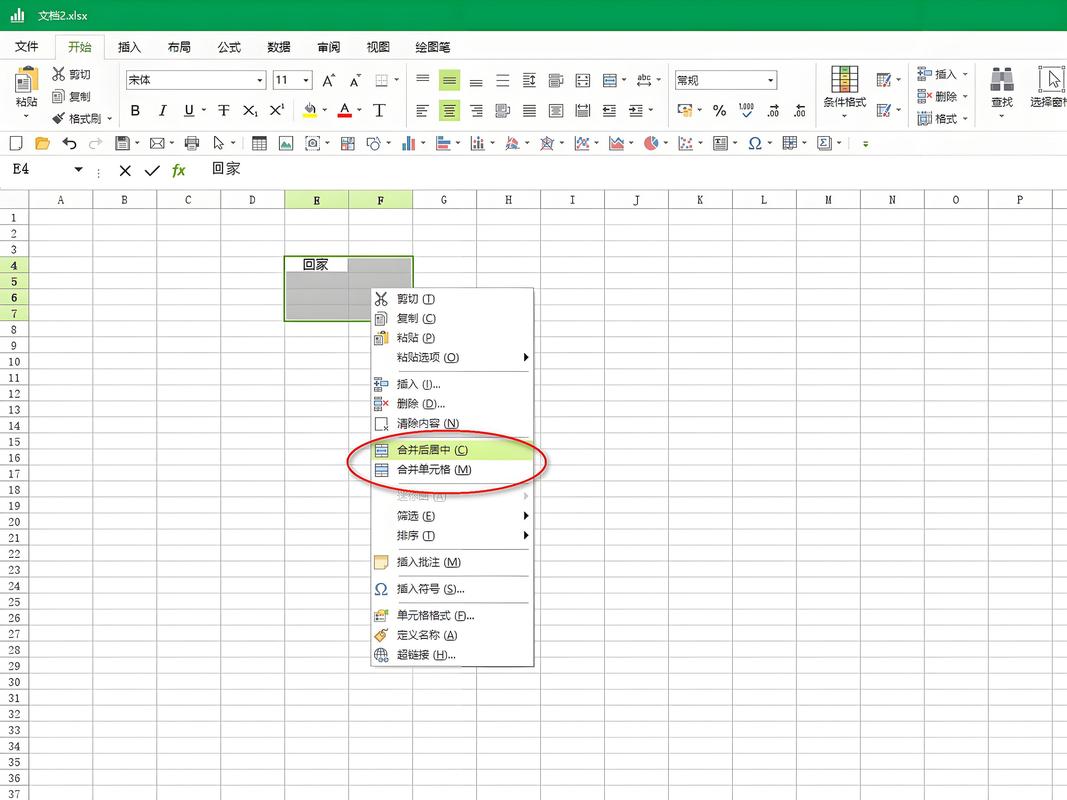Click the Undo arrow icon
Screen dimensions: 1067x800
pyautogui.click(x=68, y=144)
